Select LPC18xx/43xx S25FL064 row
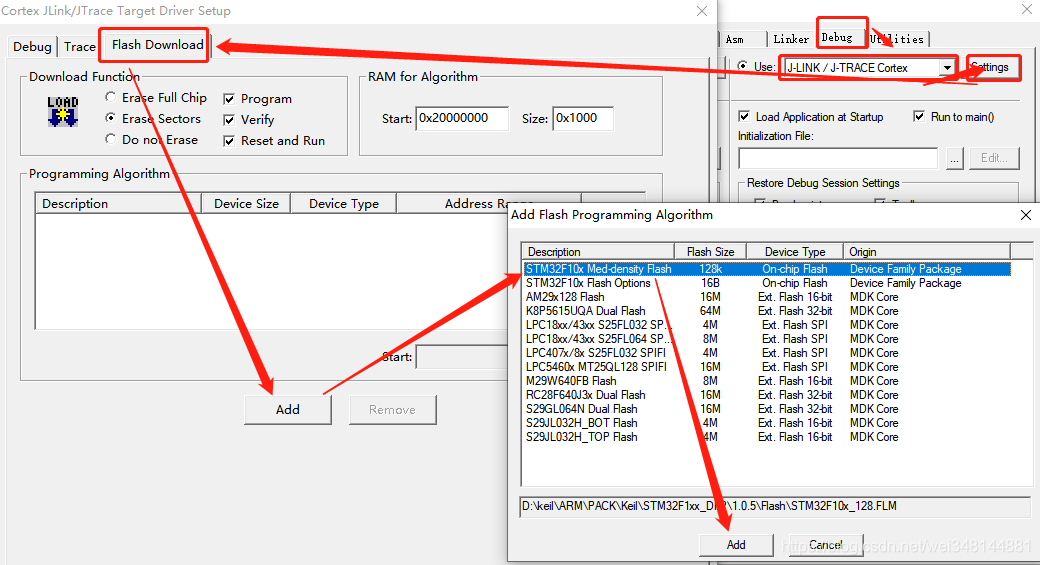Image resolution: width=1040 pixels, height=565 pixels. pyautogui.click(x=767, y=339)
